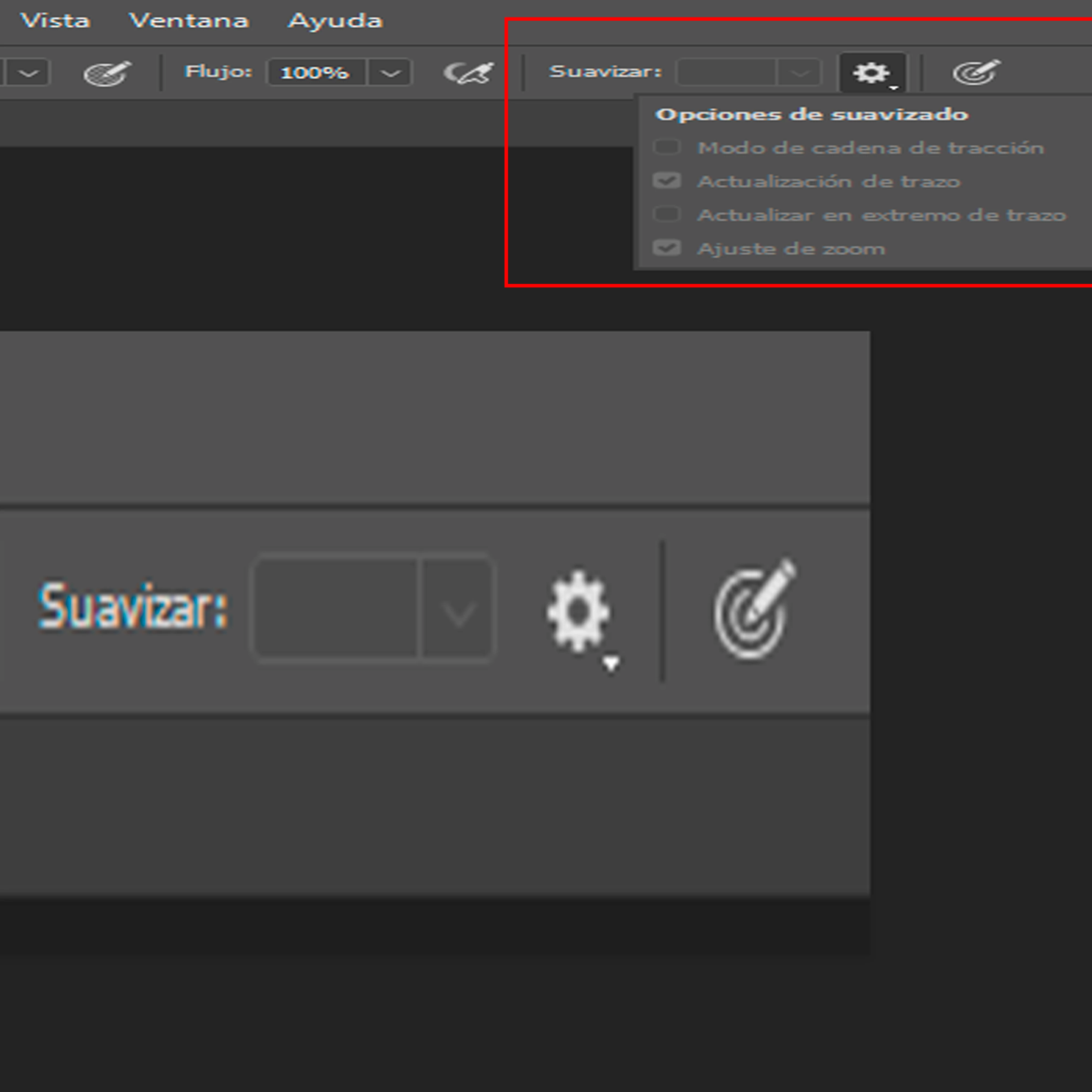Open the Flujo percentage dropdown arrow
1092x1092 pixels.
click(390, 73)
